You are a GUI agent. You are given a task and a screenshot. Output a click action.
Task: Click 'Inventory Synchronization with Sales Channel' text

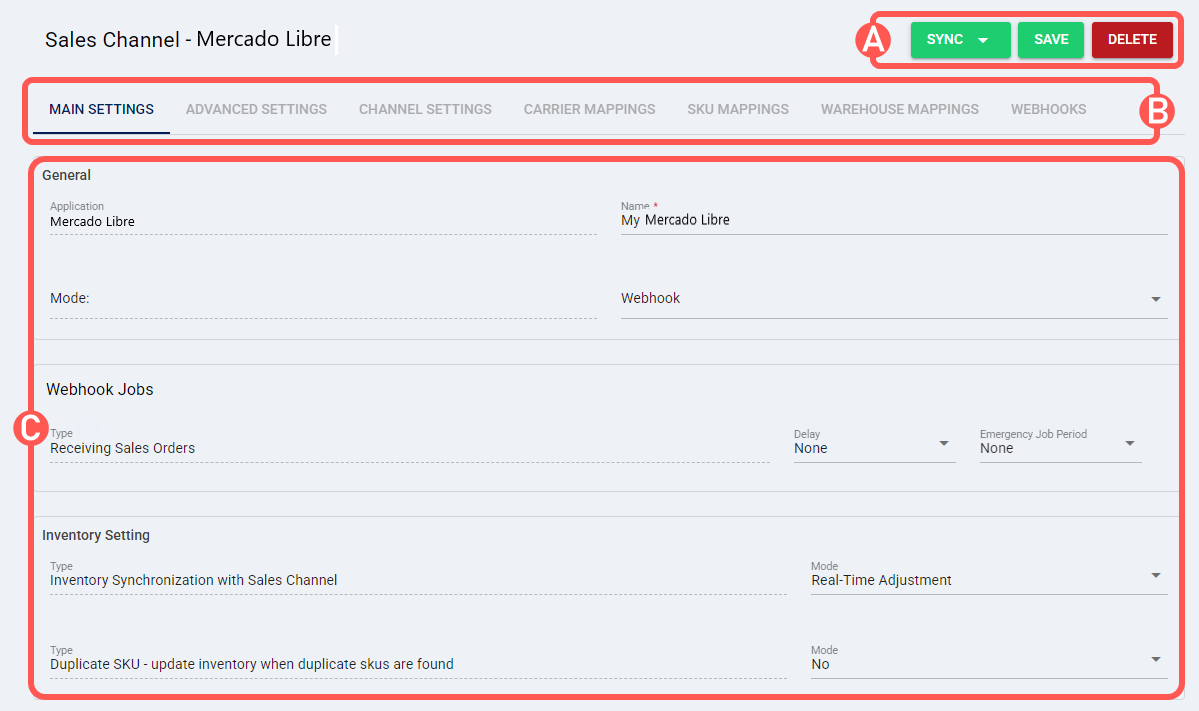point(193,580)
